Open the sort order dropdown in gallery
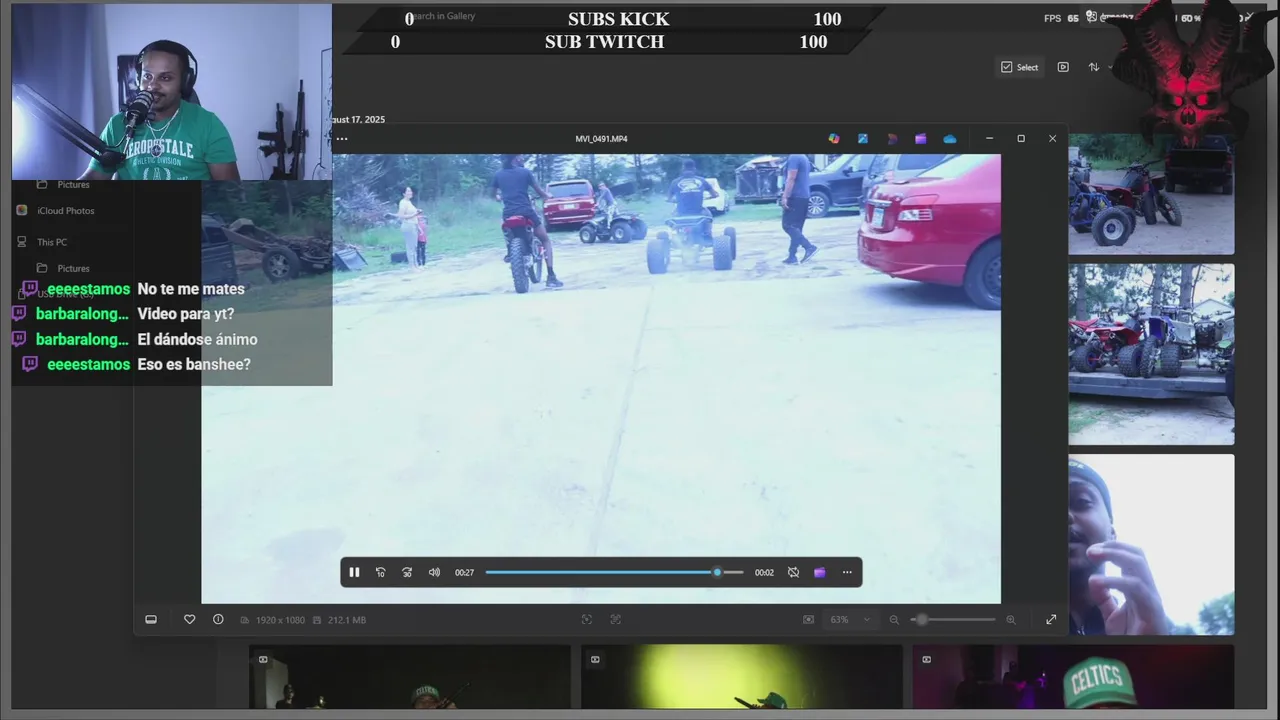Image resolution: width=1280 pixels, height=720 pixels. click(1098, 67)
